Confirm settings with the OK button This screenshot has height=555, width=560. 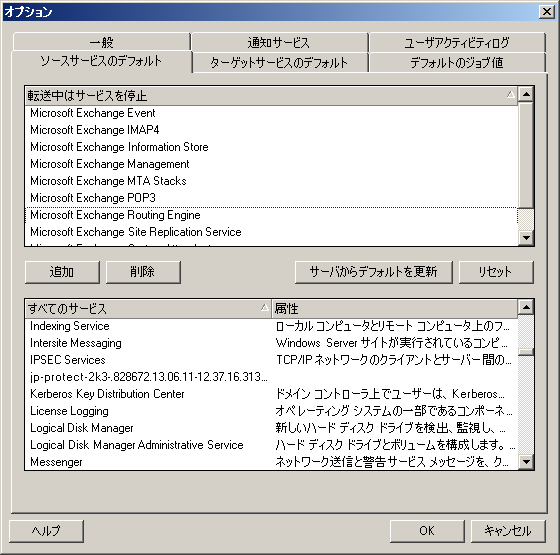click(427, 531)
